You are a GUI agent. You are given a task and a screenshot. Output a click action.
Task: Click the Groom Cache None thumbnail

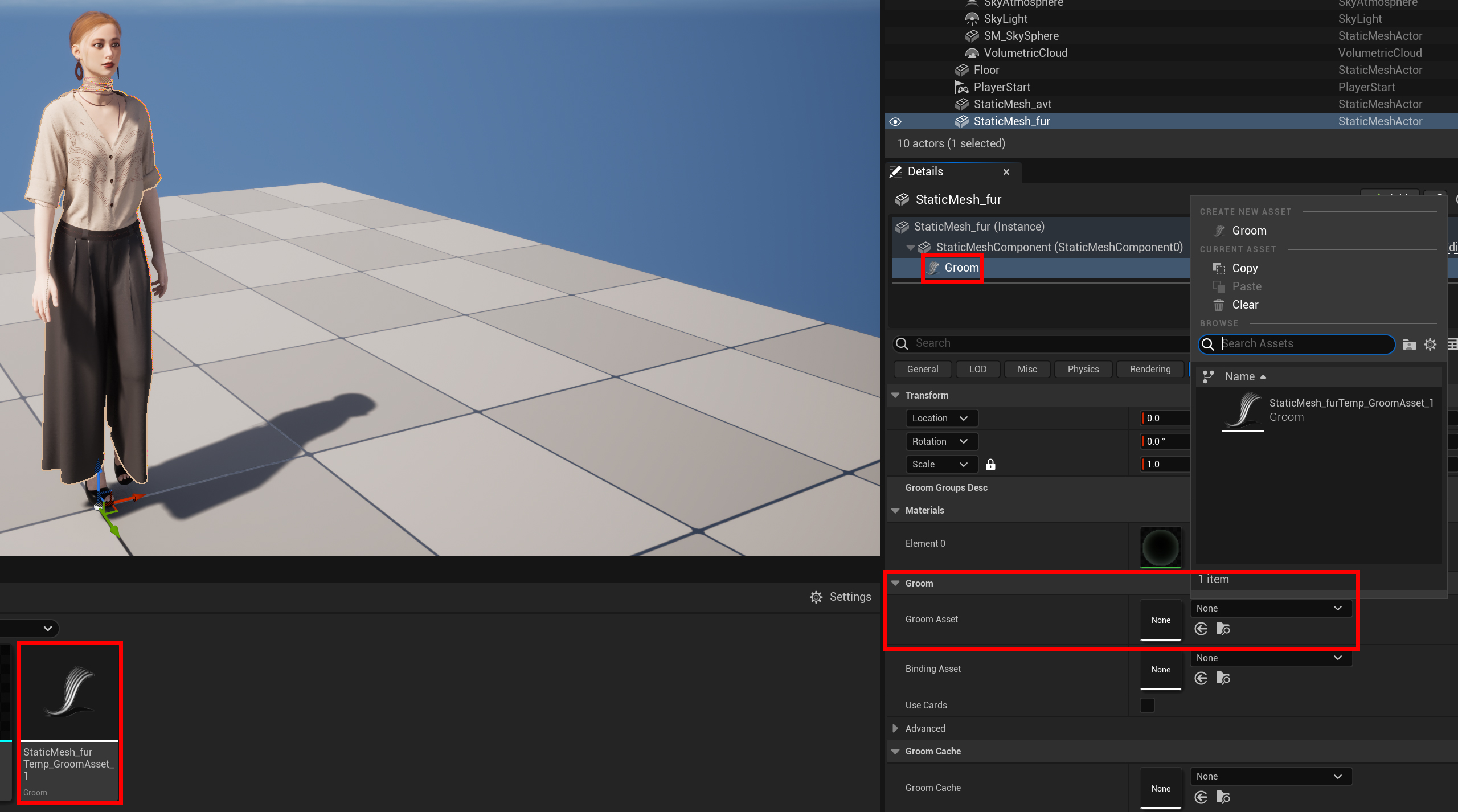[x=1161, y=789]
